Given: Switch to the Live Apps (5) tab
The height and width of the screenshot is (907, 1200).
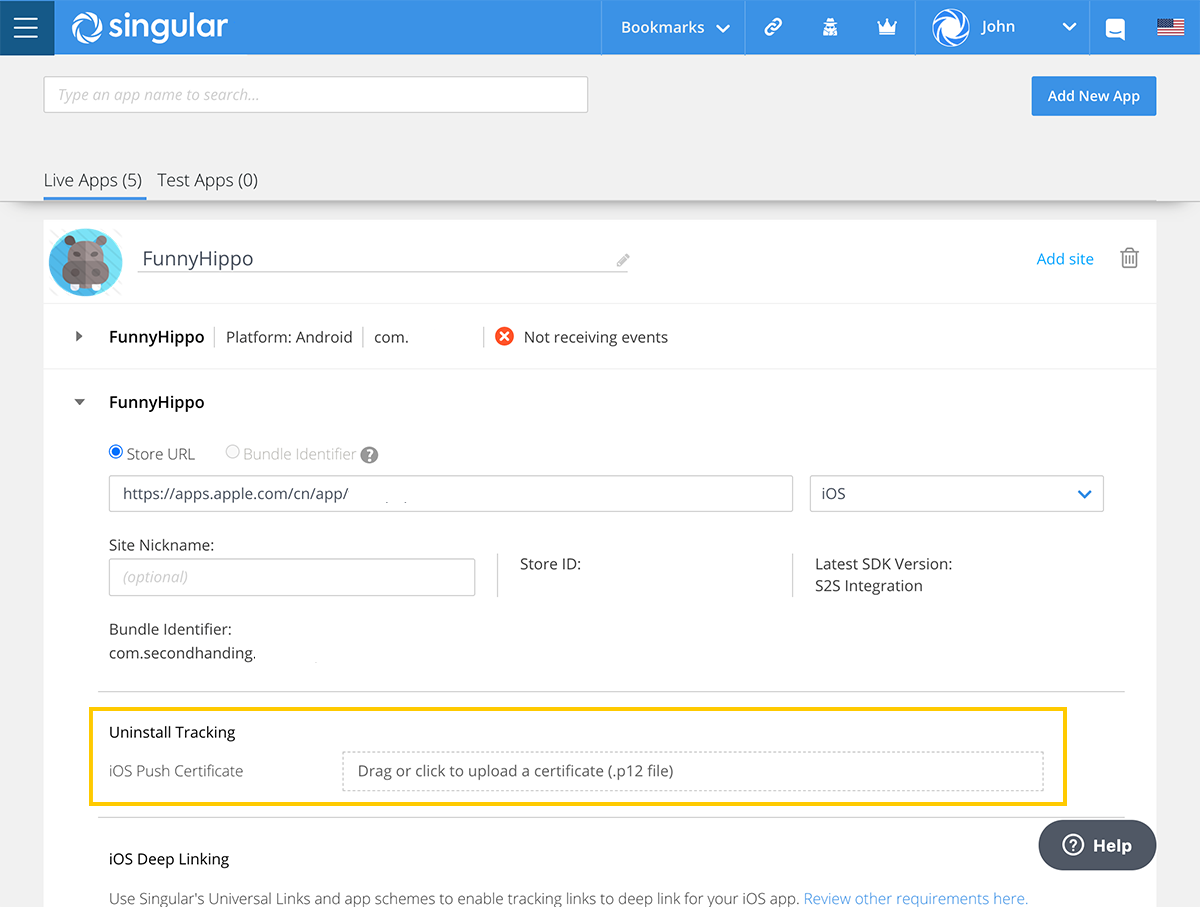Looking at the screenshot, I should coord(93,180).
